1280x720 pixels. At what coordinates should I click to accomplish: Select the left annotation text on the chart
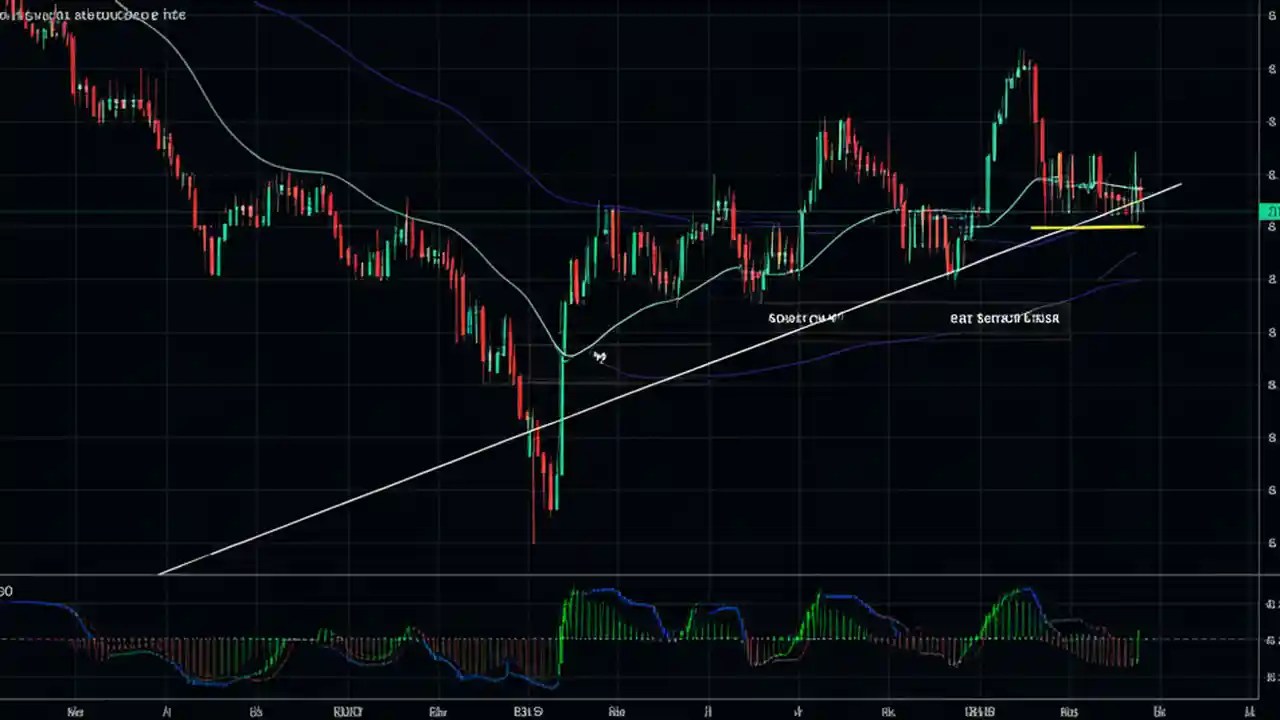coord(805,318)
